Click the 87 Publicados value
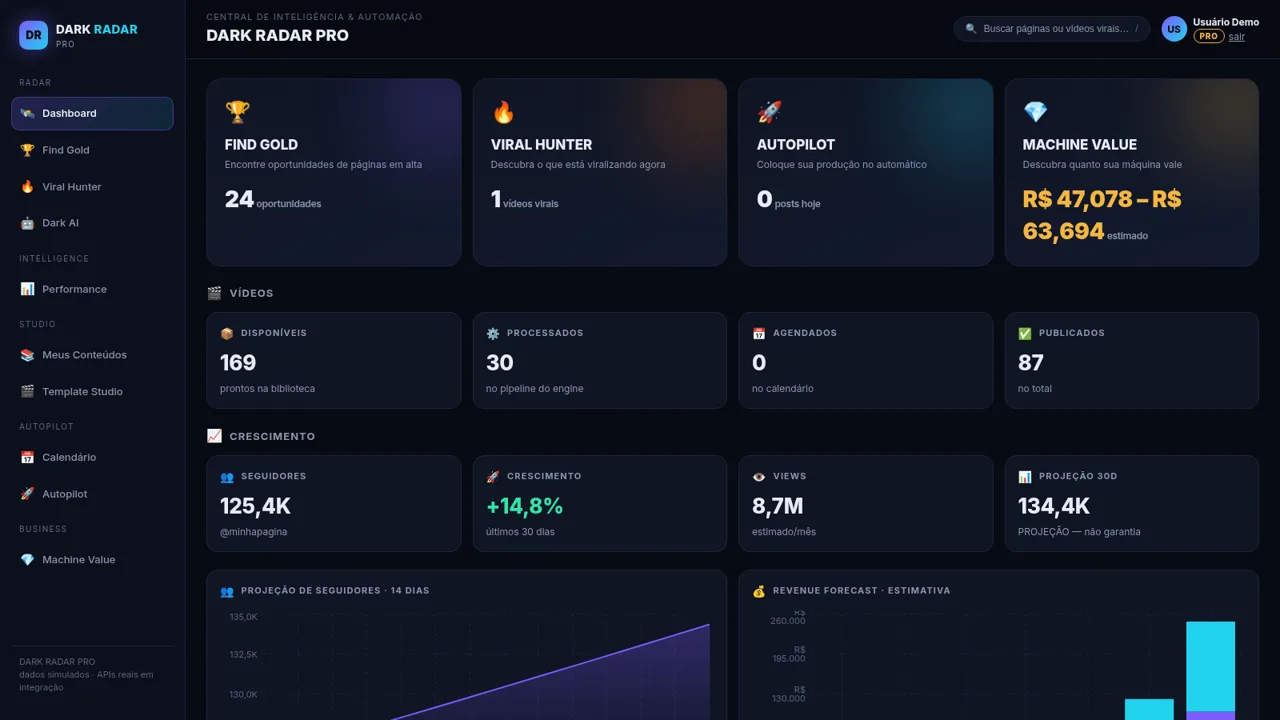This screenshot has width=1280, height=720. click(1031, 363)
